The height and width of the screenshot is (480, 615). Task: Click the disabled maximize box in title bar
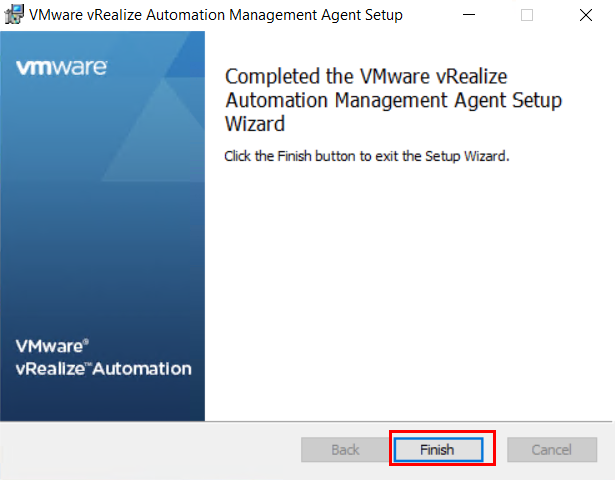pos(527,15)
